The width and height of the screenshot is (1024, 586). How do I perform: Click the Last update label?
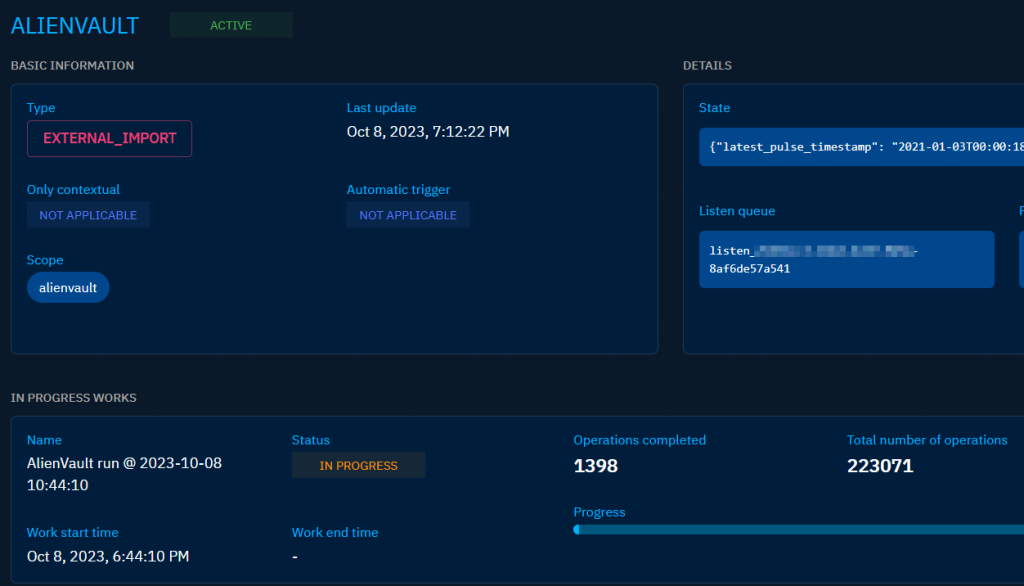(381, 108)
